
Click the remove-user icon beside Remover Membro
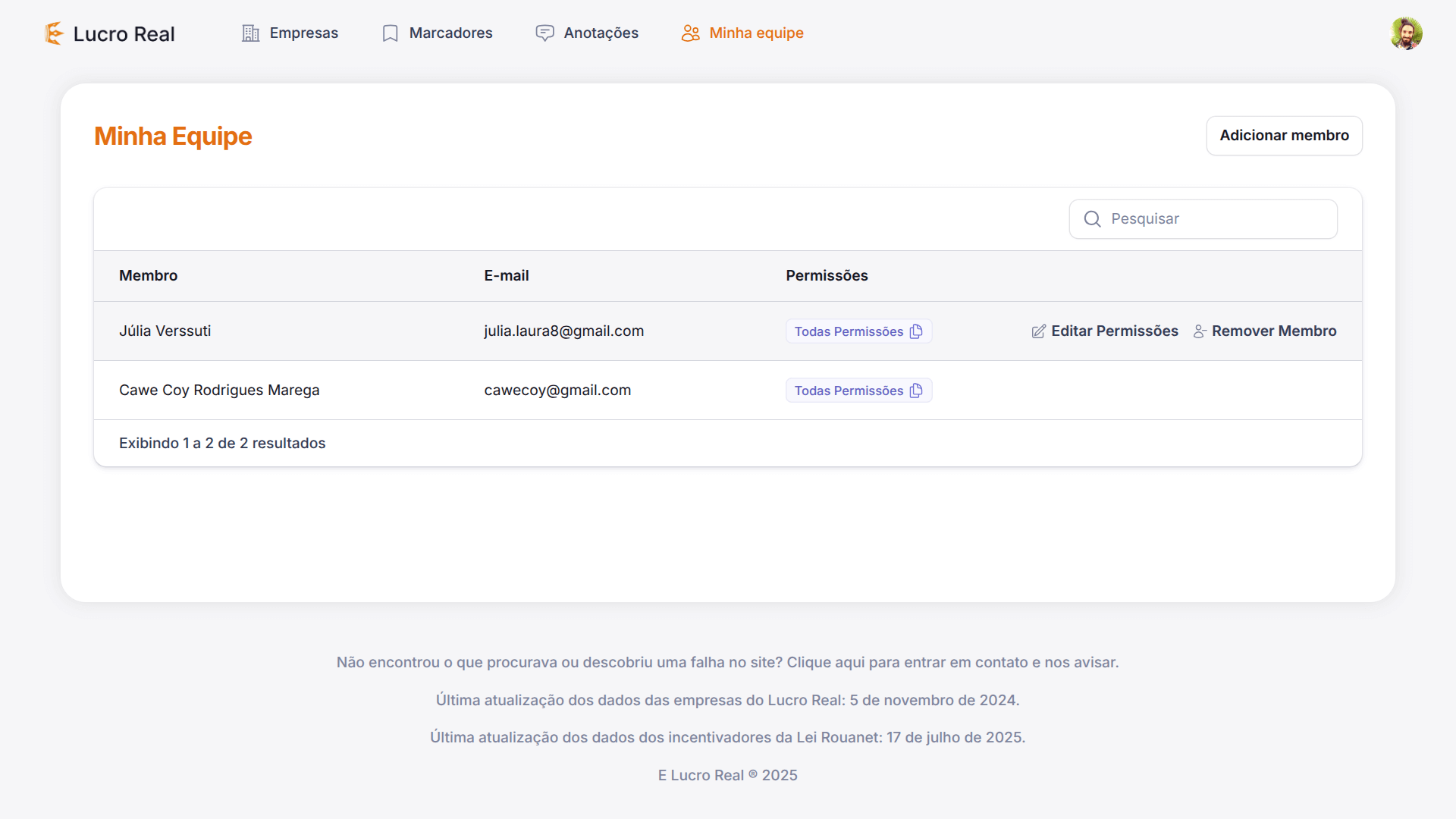tap(1199, 331)
